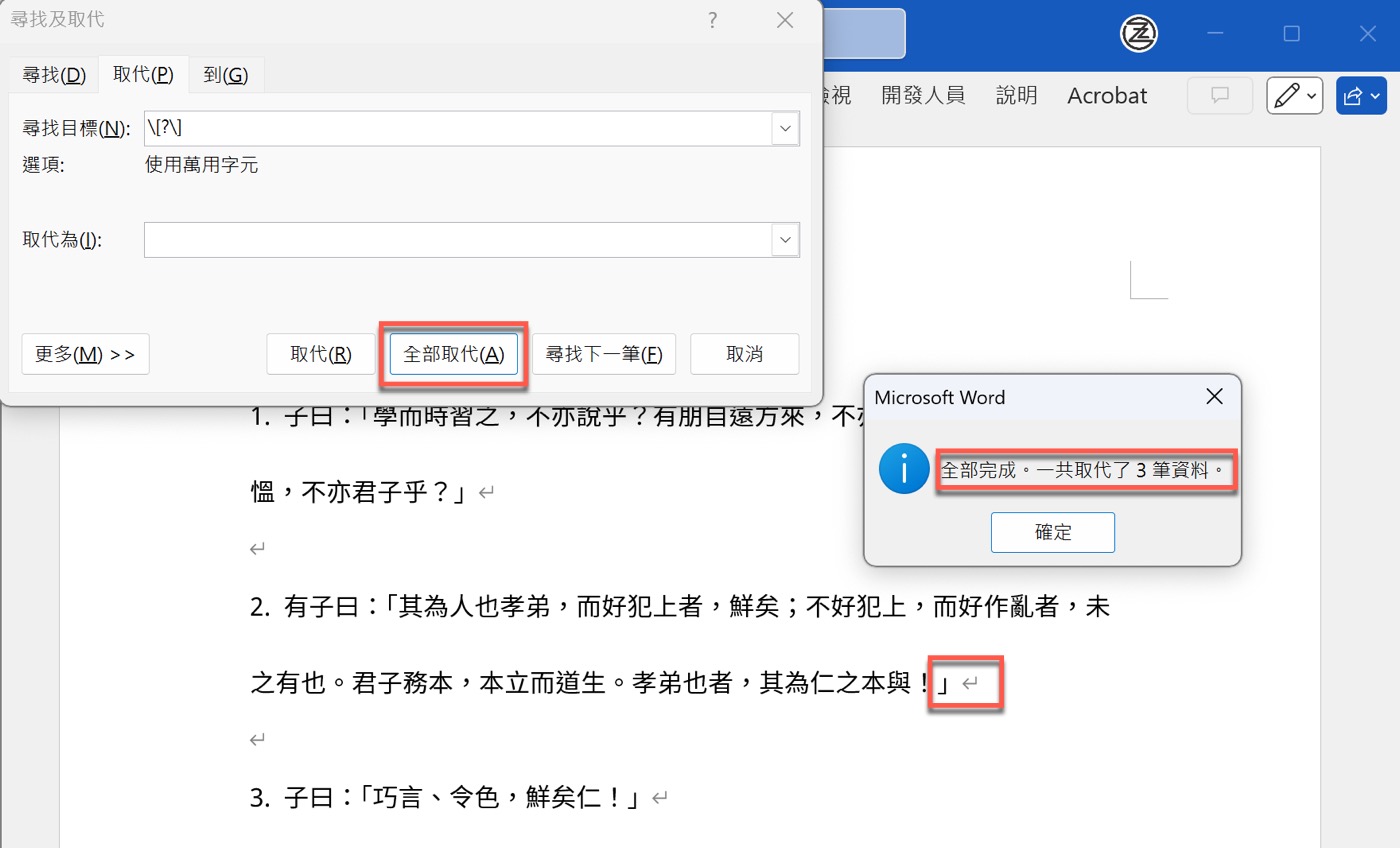The width and height of the screenshot is (1400, 848).
Task: Open the 取代為 dropdown arrow
Action: tap(786, 240)
